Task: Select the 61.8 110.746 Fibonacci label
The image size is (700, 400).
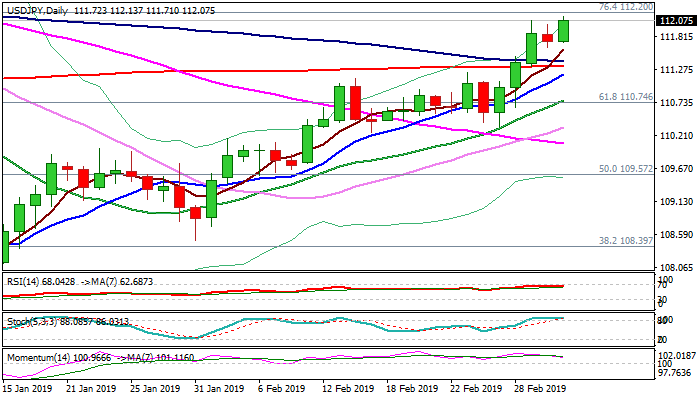Action: [x=625, y=97]
